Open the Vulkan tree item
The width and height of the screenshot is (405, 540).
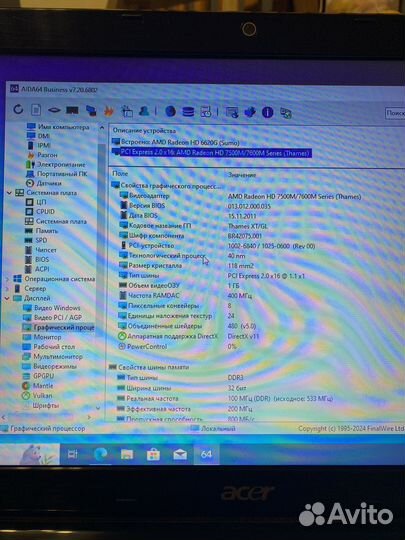(x=42, y=396)
